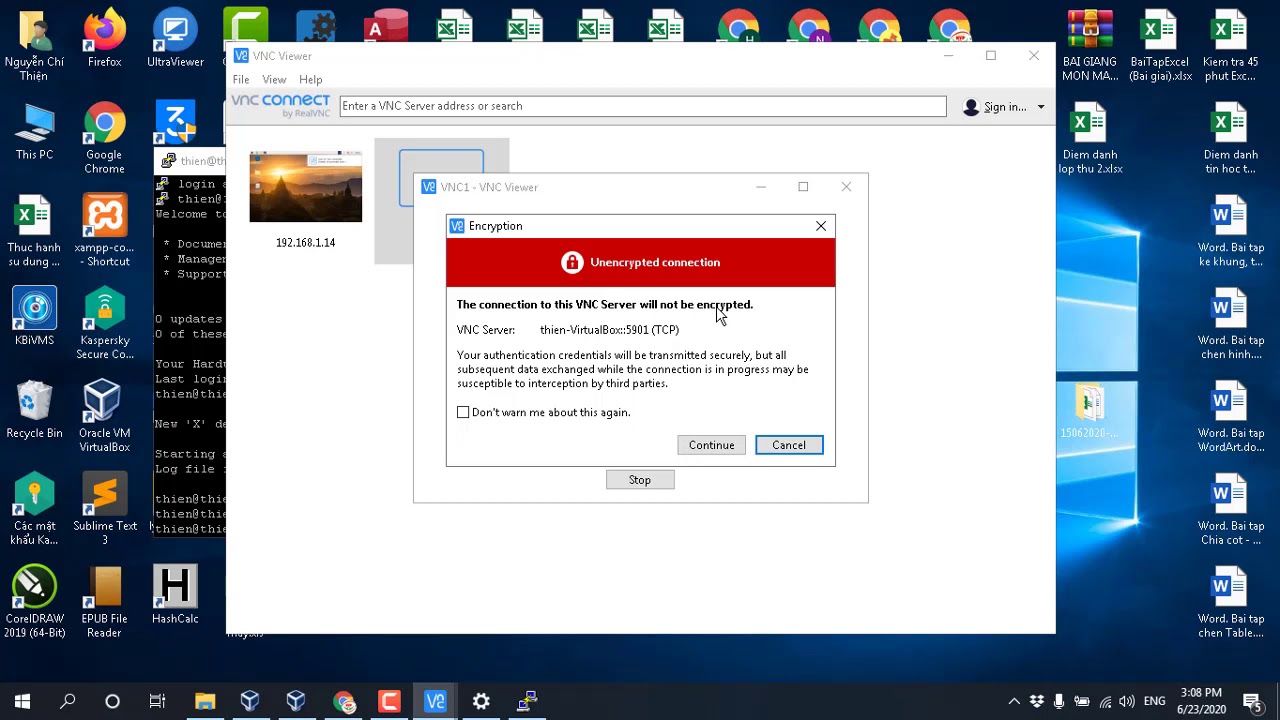1280x720 pixels.
Task: Open EPUB File Reader shortcut
Action: [104, 603]
